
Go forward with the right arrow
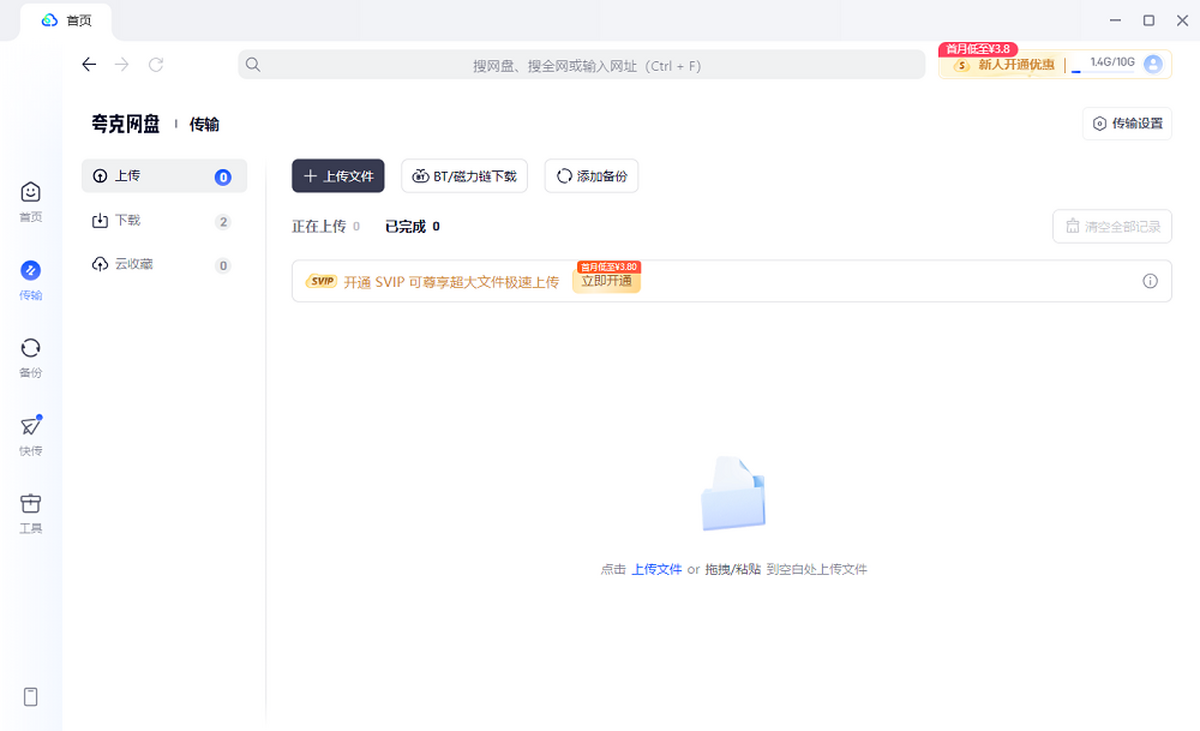pos(122,64)
